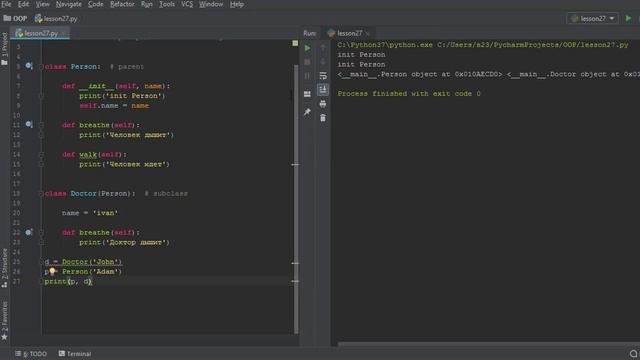
Task: Toggle the TODO tool window
Action: 31,354
